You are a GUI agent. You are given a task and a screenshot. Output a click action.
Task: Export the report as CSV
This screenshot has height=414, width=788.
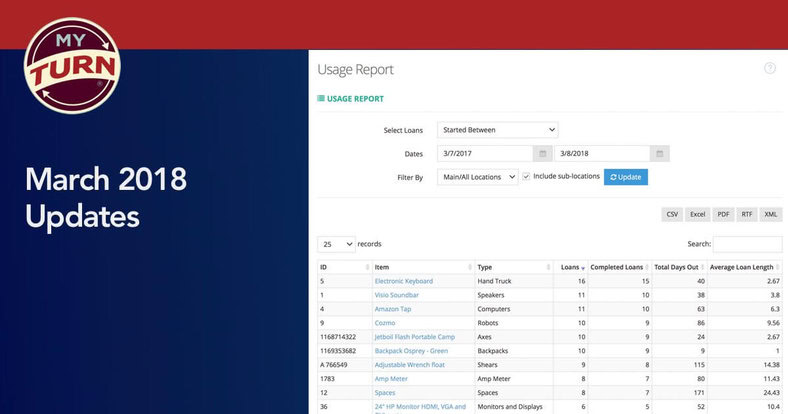pyautogui.click(x=672, y=214)
